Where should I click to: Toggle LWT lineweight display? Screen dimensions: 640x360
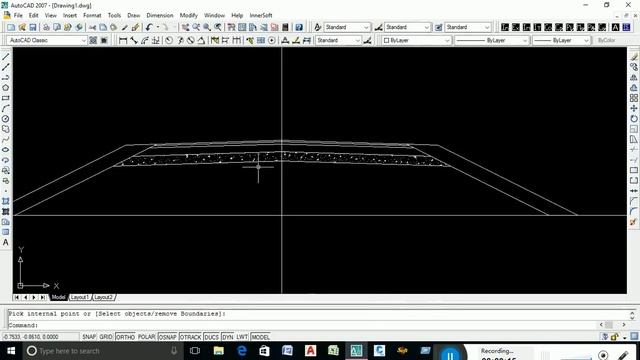point(242,337)
